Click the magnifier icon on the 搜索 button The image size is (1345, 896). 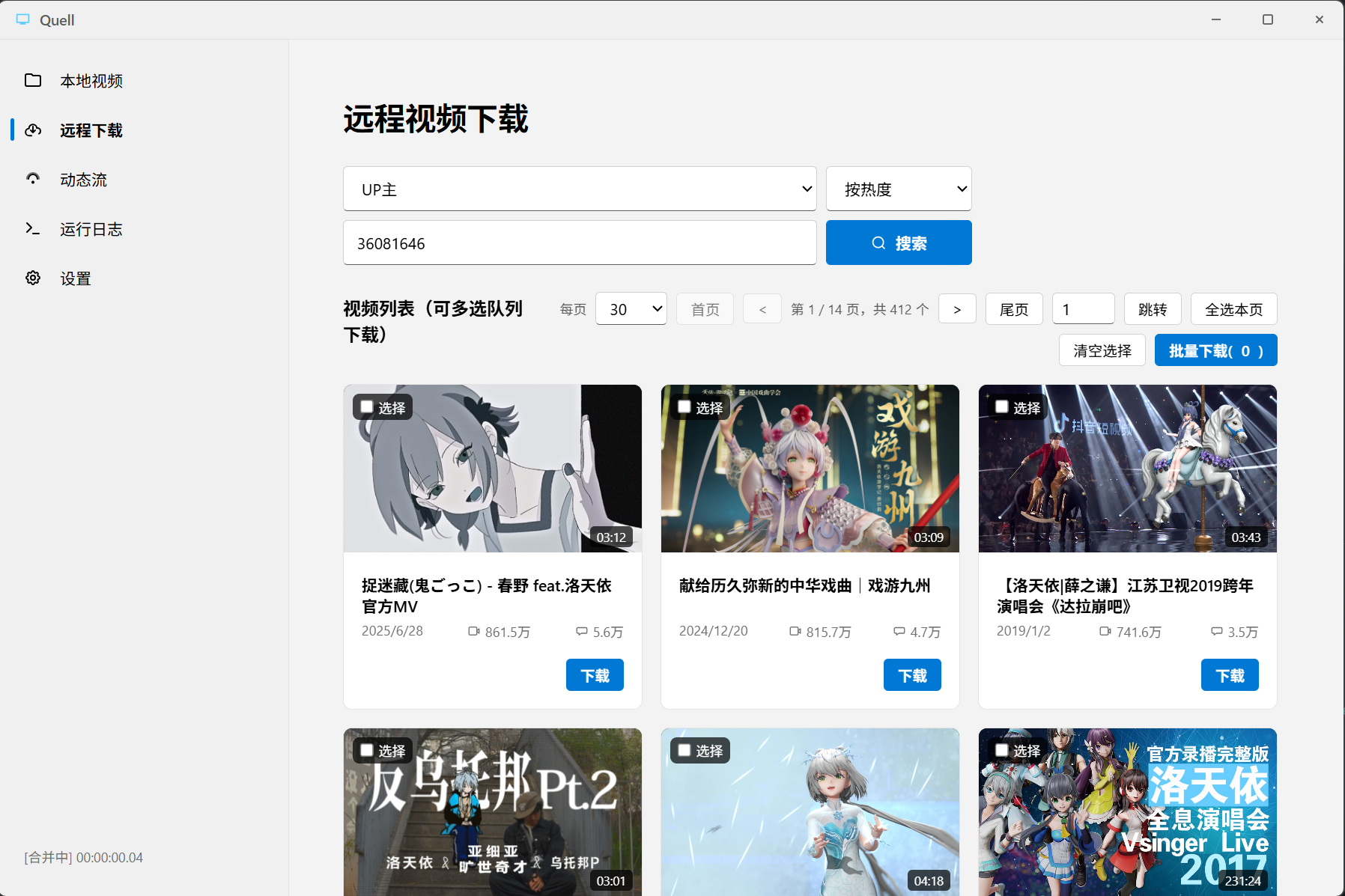click(878, 243)
